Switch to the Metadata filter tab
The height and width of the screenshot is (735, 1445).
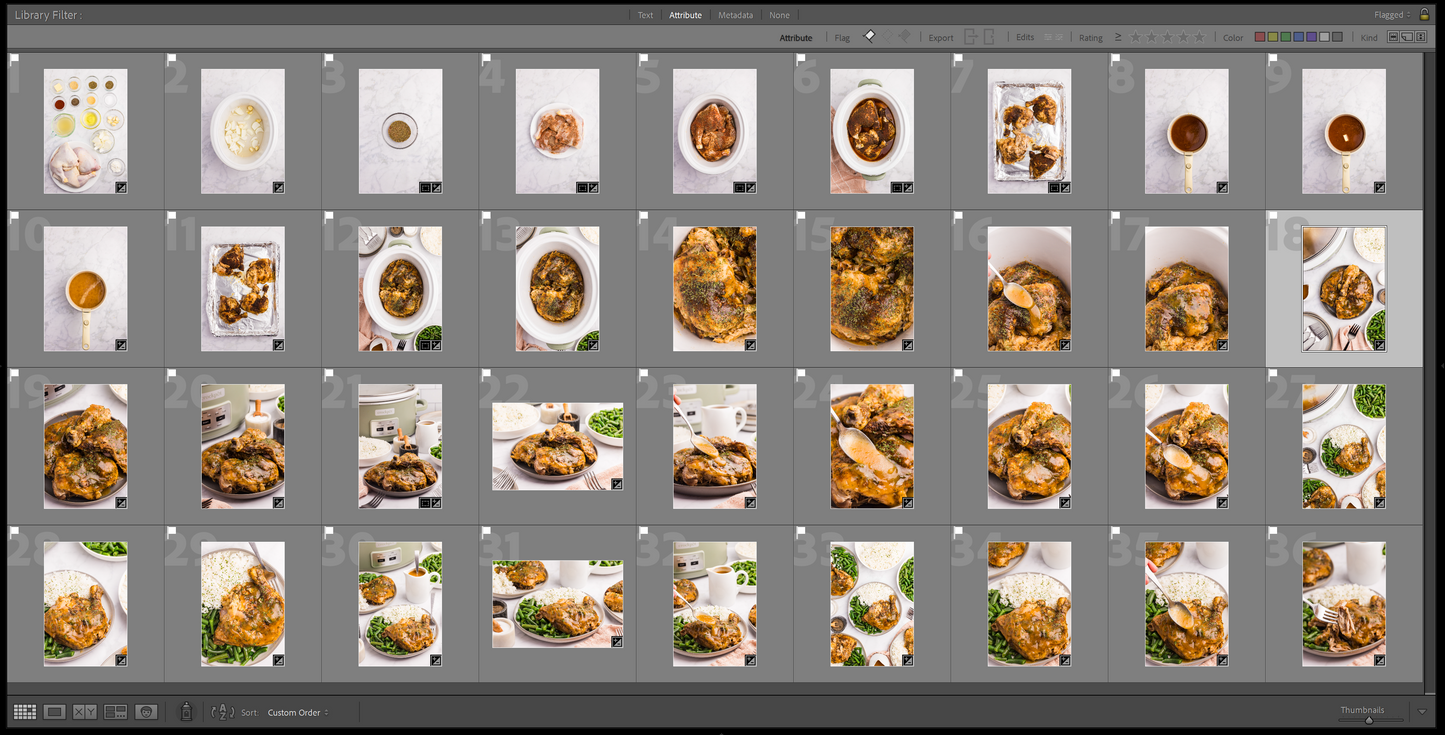[x=735, y=15]
